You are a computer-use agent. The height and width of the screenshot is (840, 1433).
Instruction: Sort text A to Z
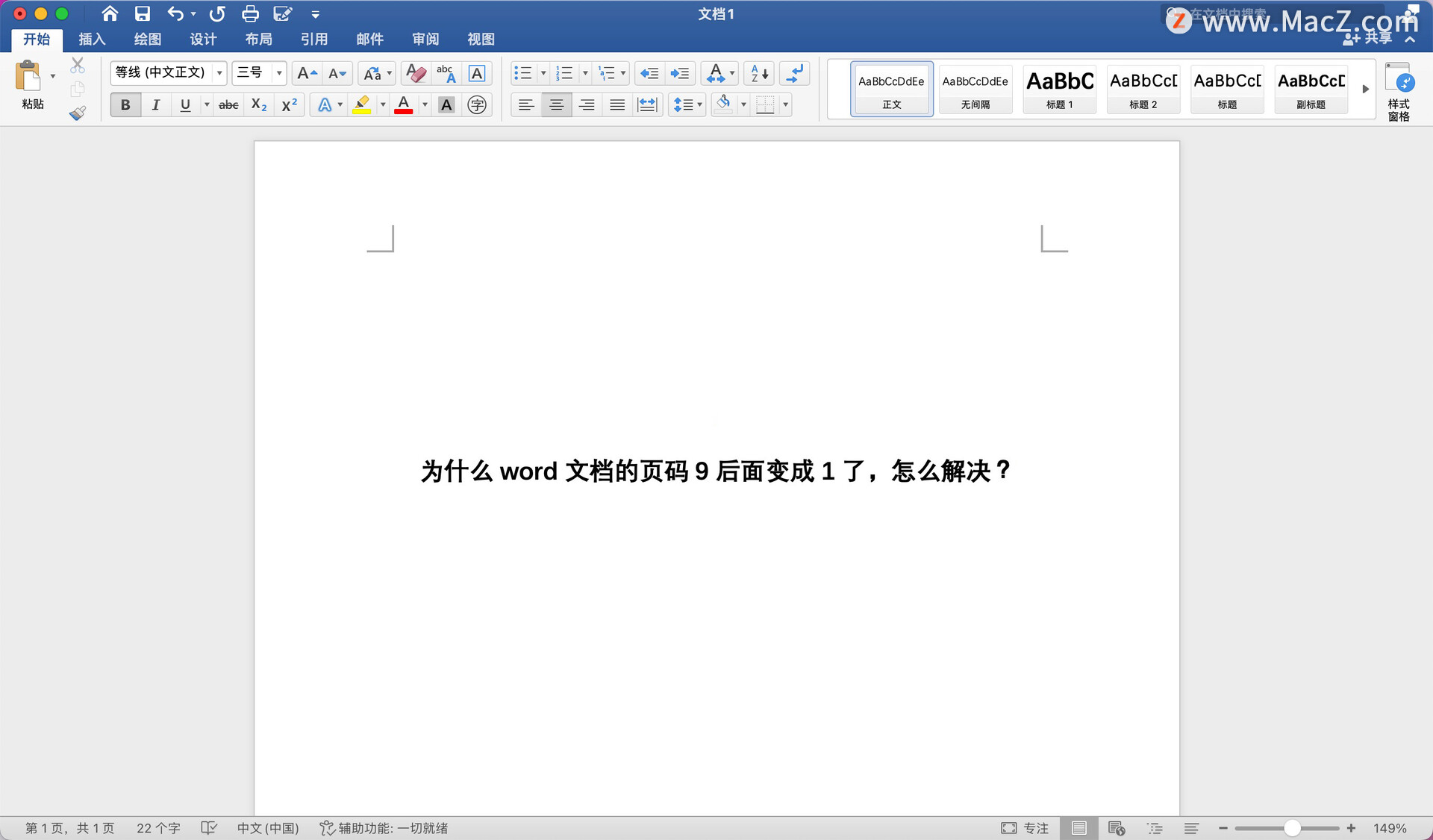tap(759, 73)
